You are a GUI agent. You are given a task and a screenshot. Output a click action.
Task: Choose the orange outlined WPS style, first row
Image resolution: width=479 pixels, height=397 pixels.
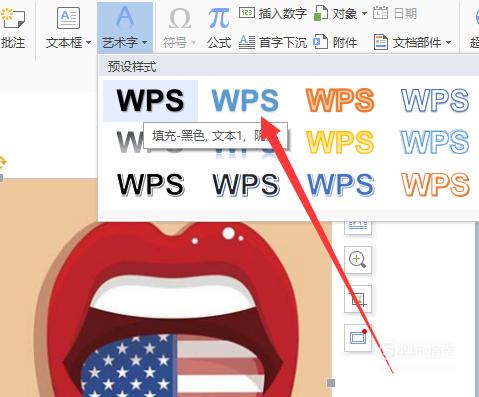coord(340,100)
